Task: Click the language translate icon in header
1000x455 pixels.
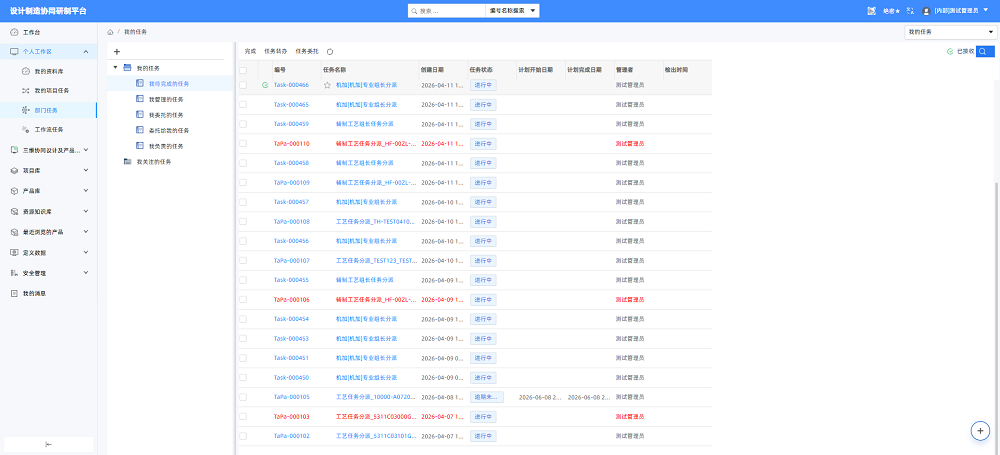Action: (x=909, y=11)
